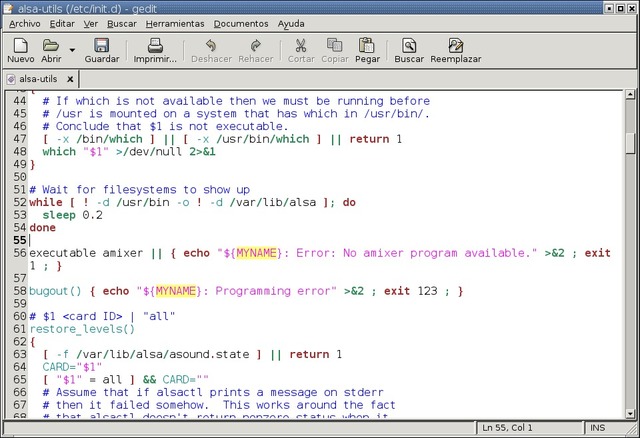Open the Archivo menu
This screenshot has width=640, height=438.
coord(24,24)
